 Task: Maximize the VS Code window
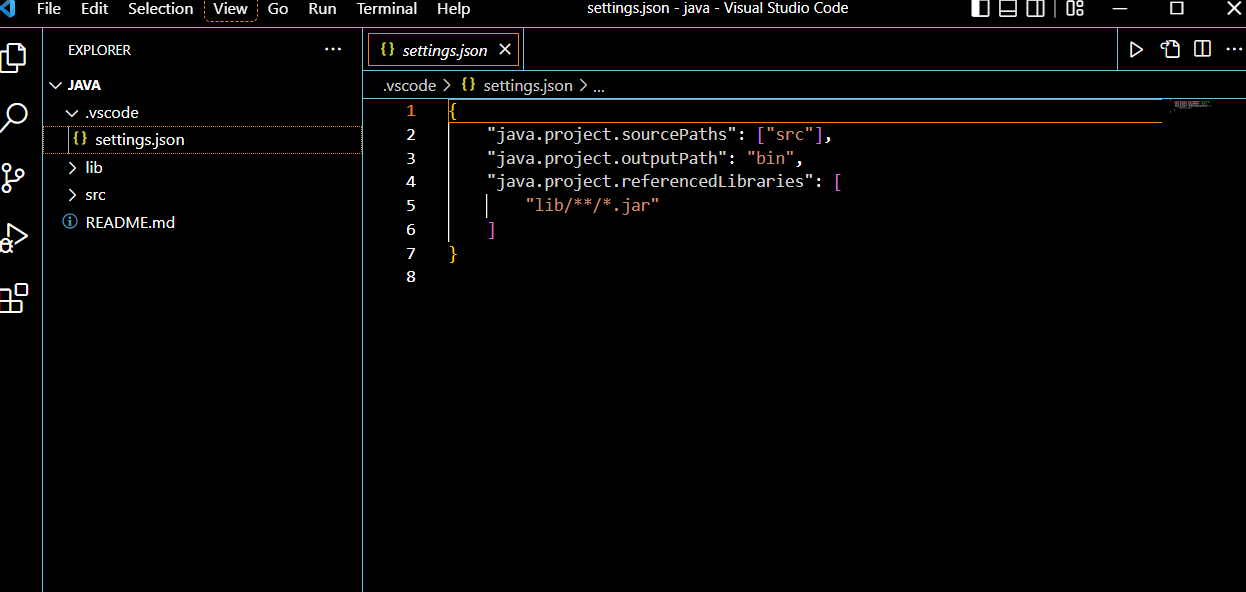click(x=1177, y=9)
